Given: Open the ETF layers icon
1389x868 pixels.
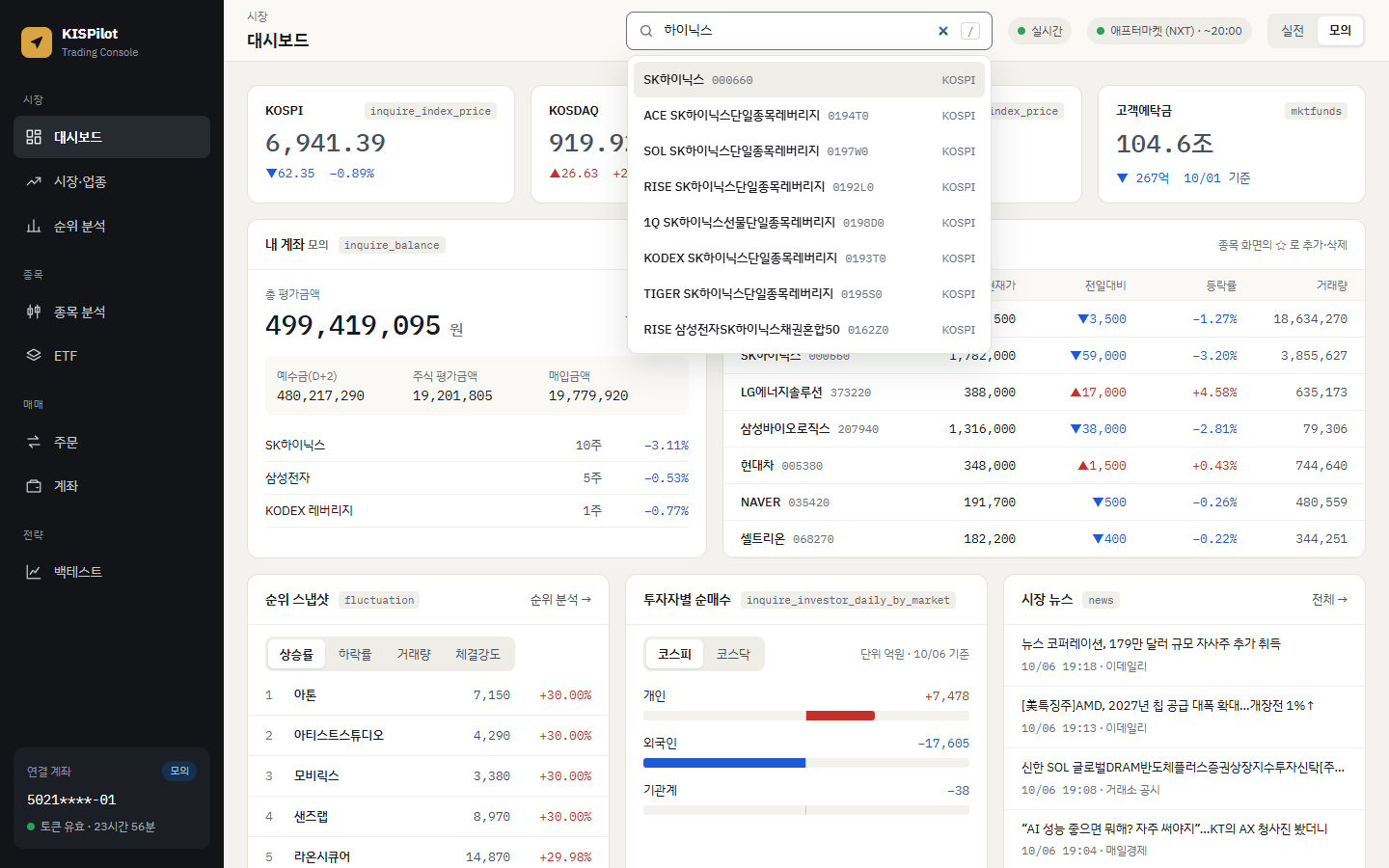Looking at the screenshot, I should (34, 355).
